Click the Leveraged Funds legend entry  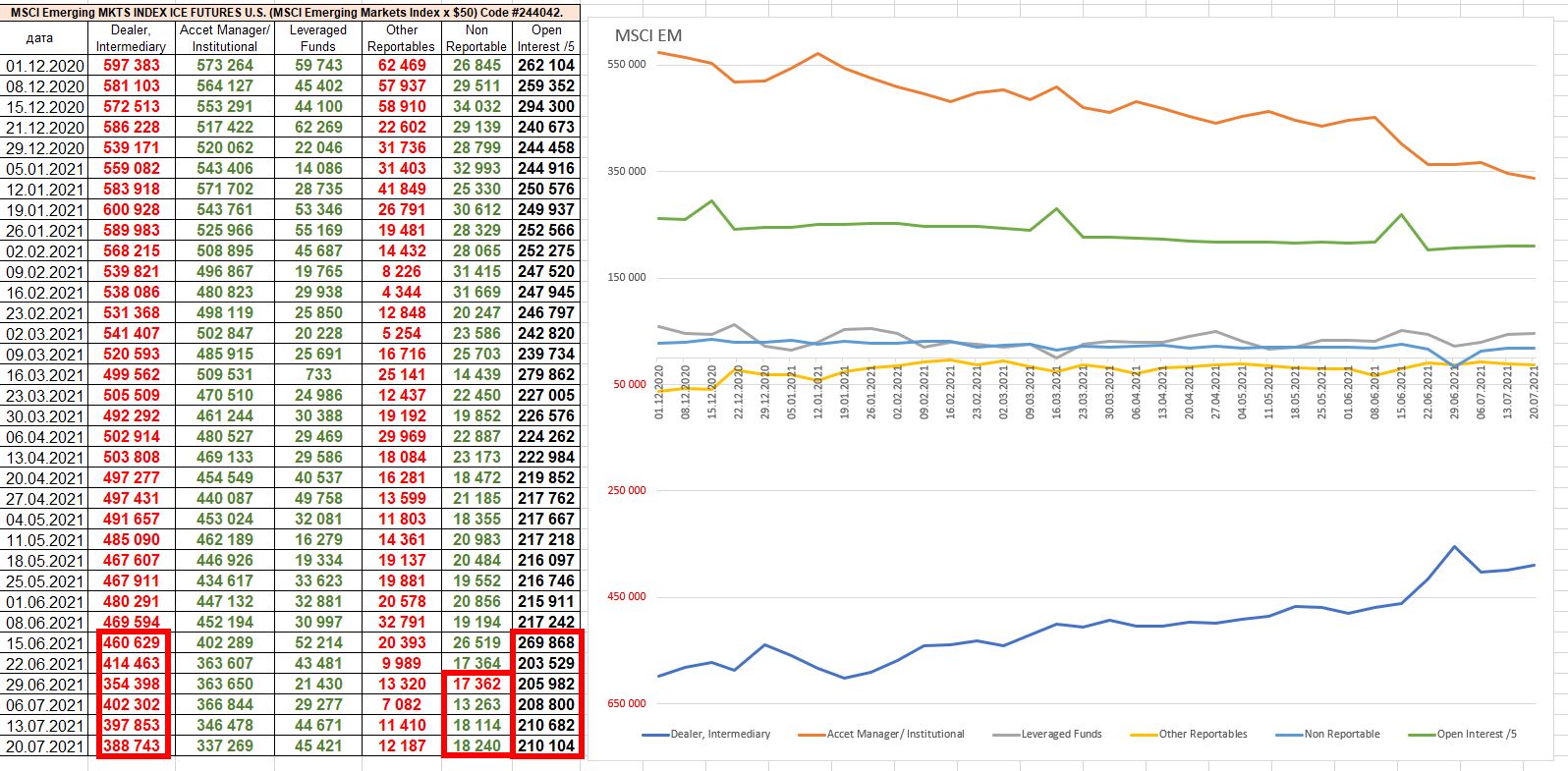point(1061,734)
